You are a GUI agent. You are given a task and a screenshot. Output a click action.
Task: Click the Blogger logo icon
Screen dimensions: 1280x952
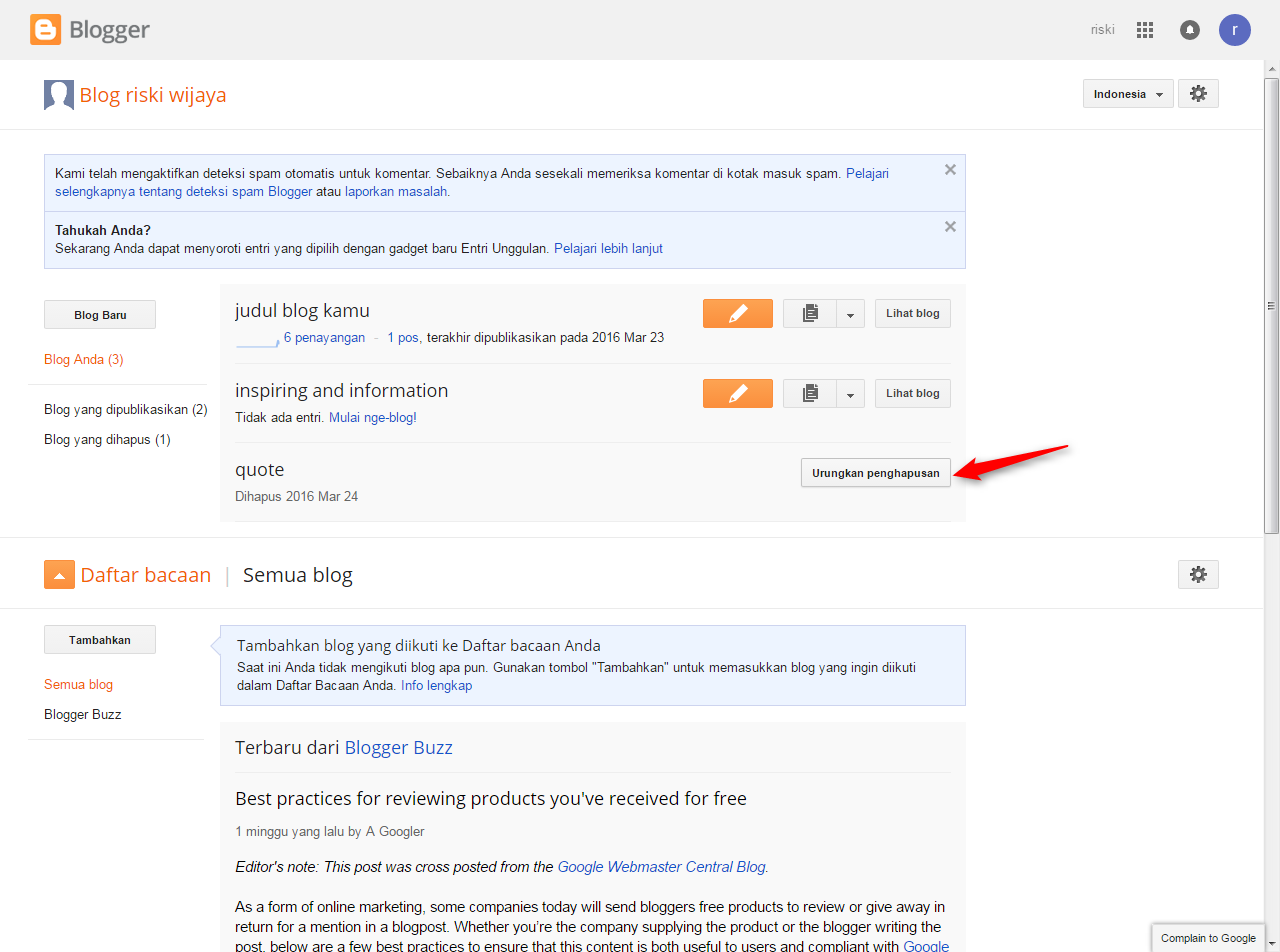pos(46,30)
